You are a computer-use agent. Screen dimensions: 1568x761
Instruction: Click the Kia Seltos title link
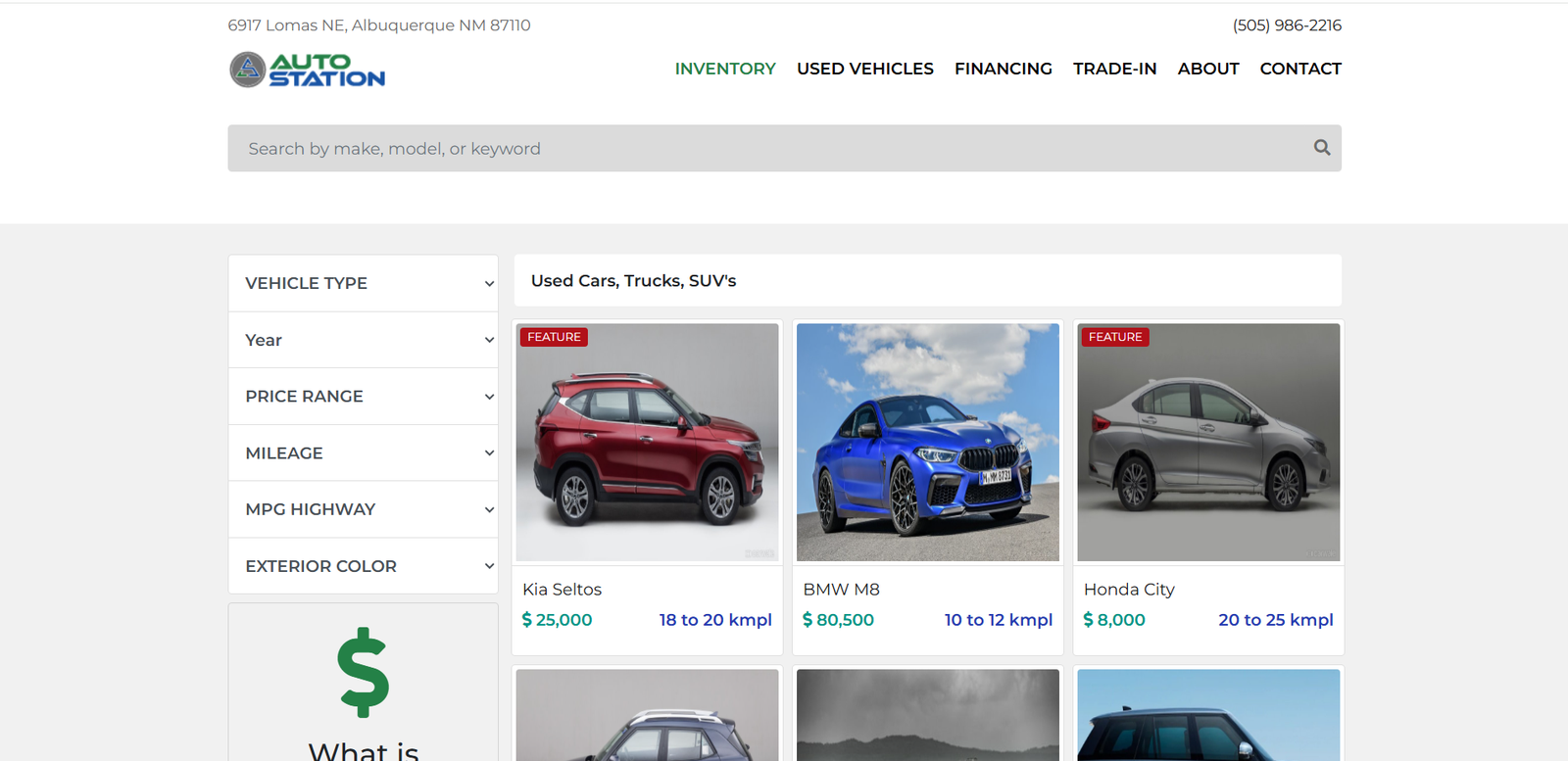[563, 590]
